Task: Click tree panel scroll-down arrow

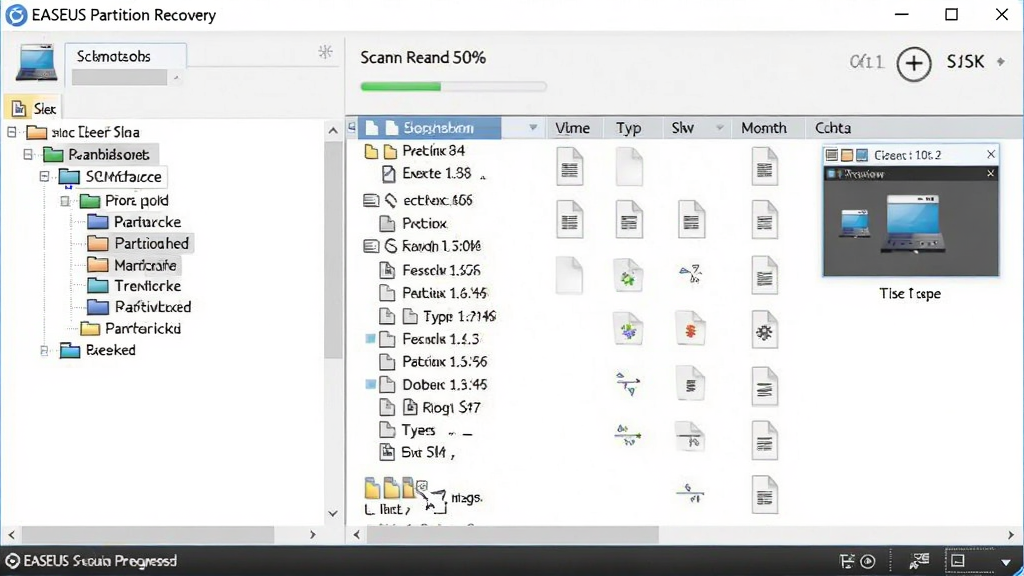Action: click(x=333, y=514)
